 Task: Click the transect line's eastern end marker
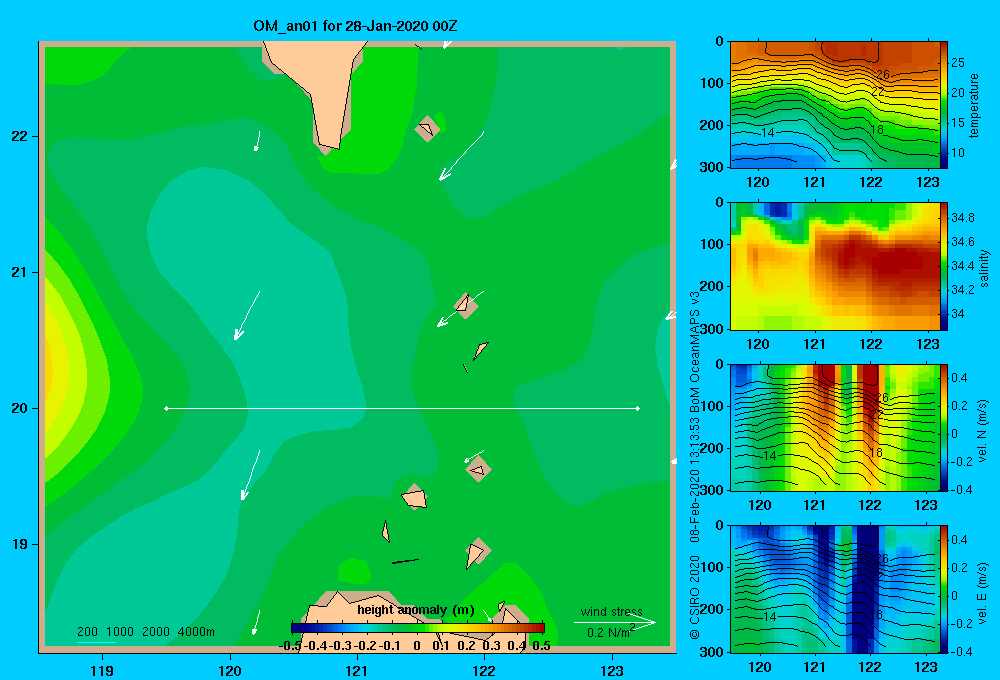(638, 408)
